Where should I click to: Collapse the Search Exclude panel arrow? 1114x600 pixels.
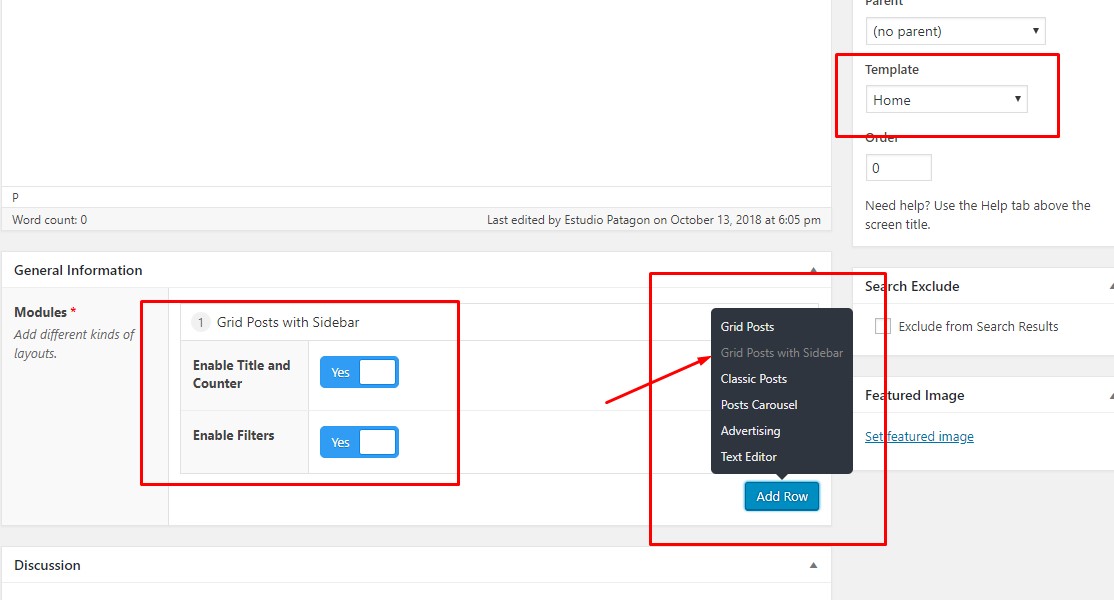[1110, 287]
